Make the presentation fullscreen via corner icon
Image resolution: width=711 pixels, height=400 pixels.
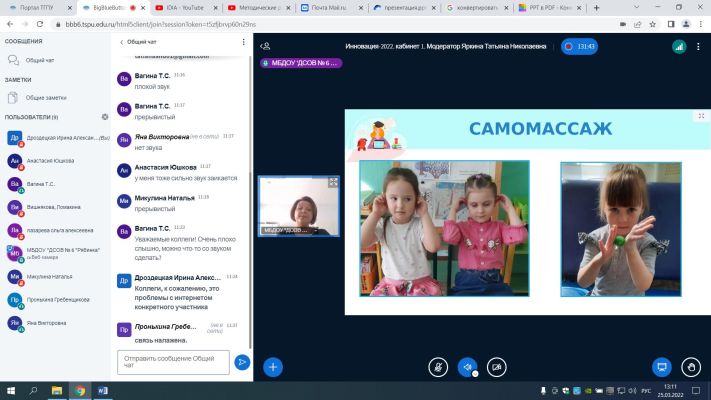(701, 116)
